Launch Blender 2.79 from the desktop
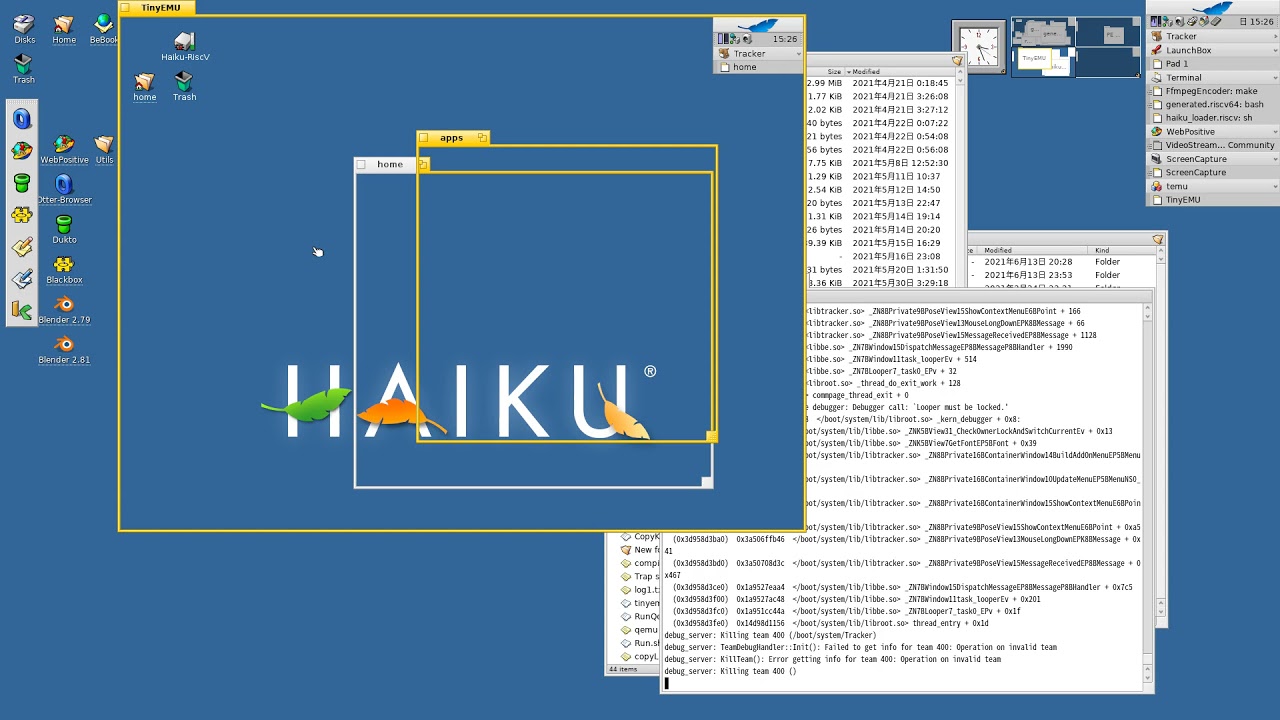 coord(64,310)
